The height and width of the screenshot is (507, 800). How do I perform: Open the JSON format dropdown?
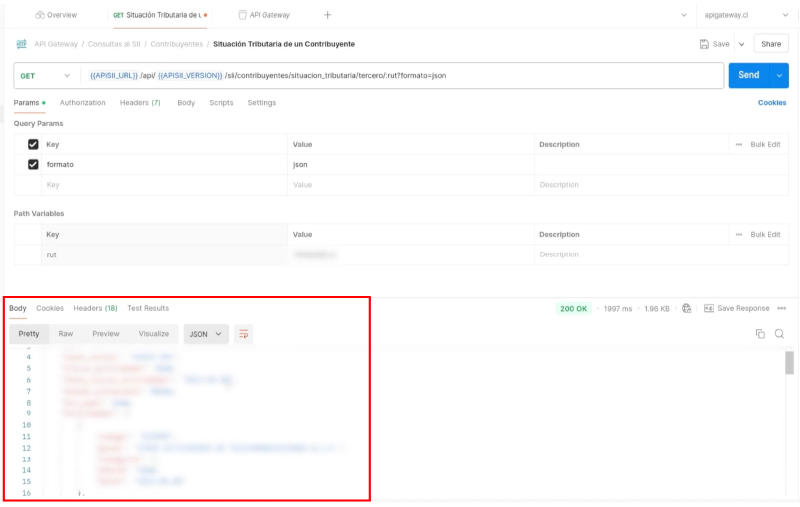point(206,335)
